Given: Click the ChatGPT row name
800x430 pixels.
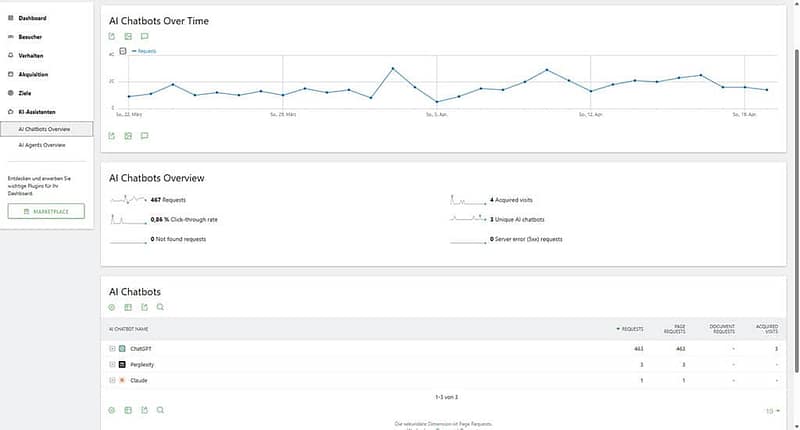Looking at the screenshot, I should pos(141,349).
